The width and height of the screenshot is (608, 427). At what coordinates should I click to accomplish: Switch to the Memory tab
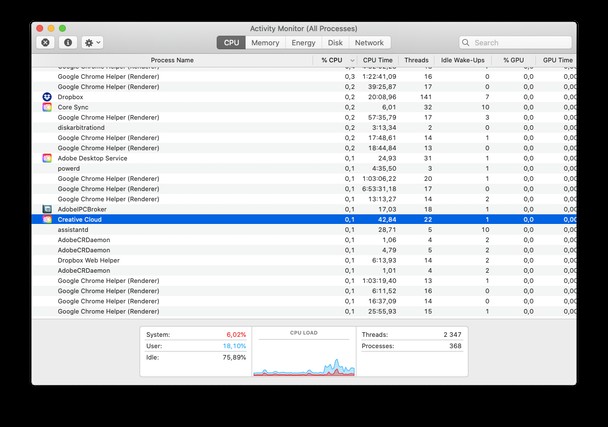pos(265,42)
